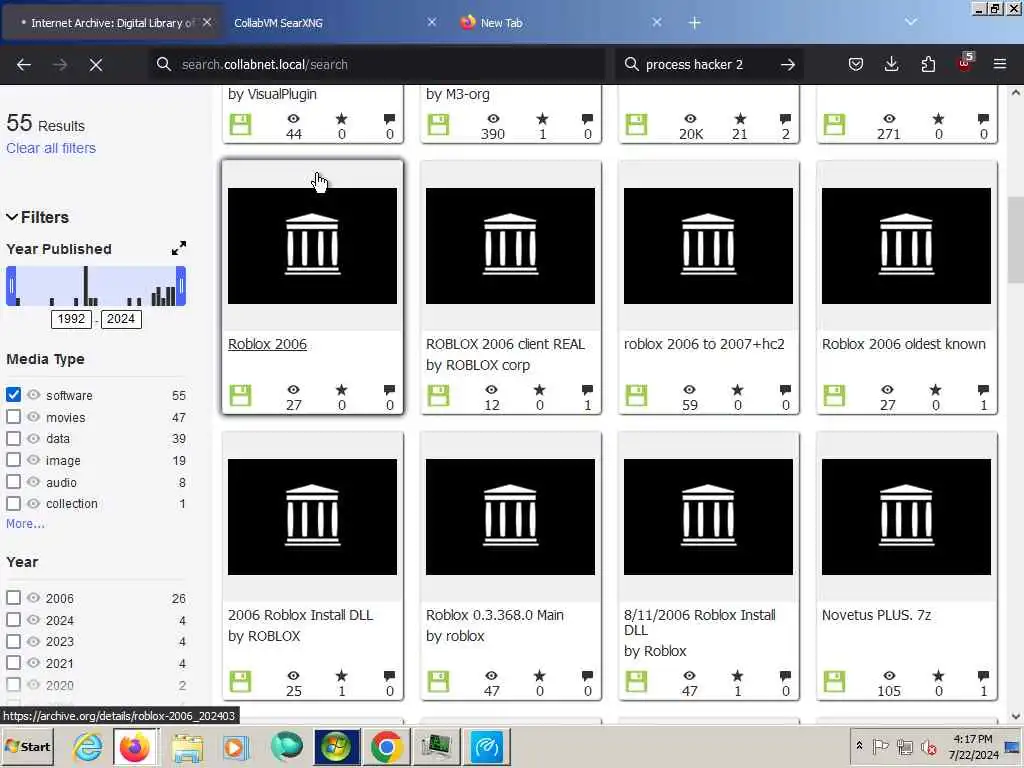The width and height of the screenshot is (1024, 768).
Task: Click the favorites star on ROBLOX 2006 client REAL
Action: pos(539,390)
